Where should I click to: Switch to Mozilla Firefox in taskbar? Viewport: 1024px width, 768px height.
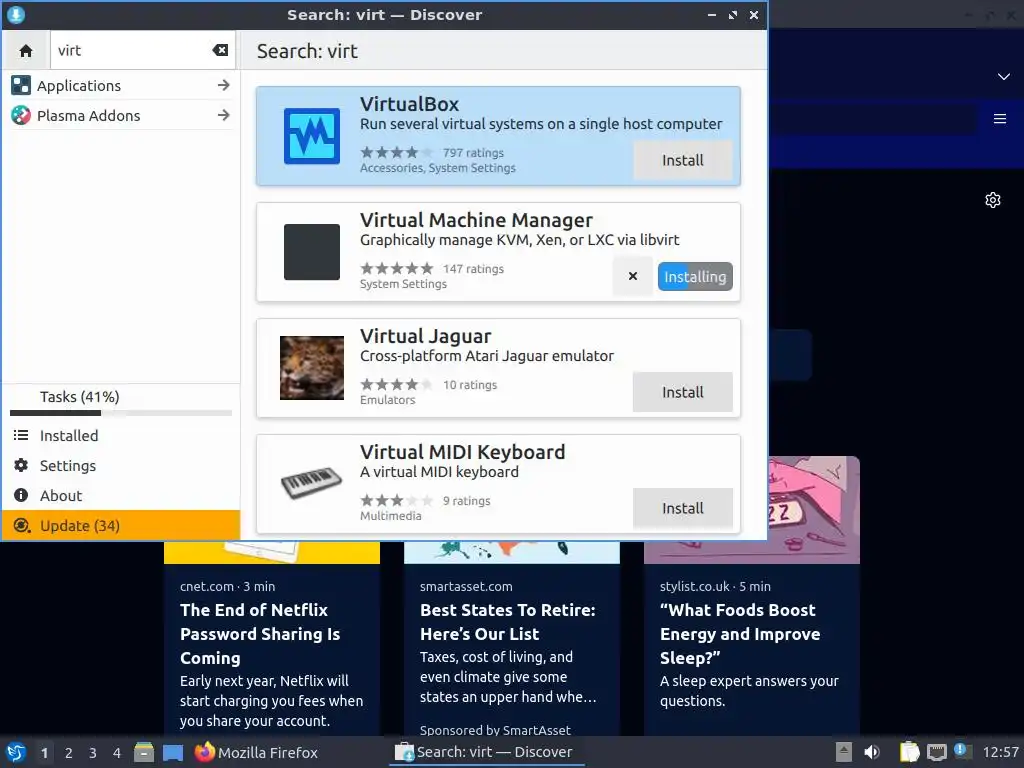tap(256, 752)
